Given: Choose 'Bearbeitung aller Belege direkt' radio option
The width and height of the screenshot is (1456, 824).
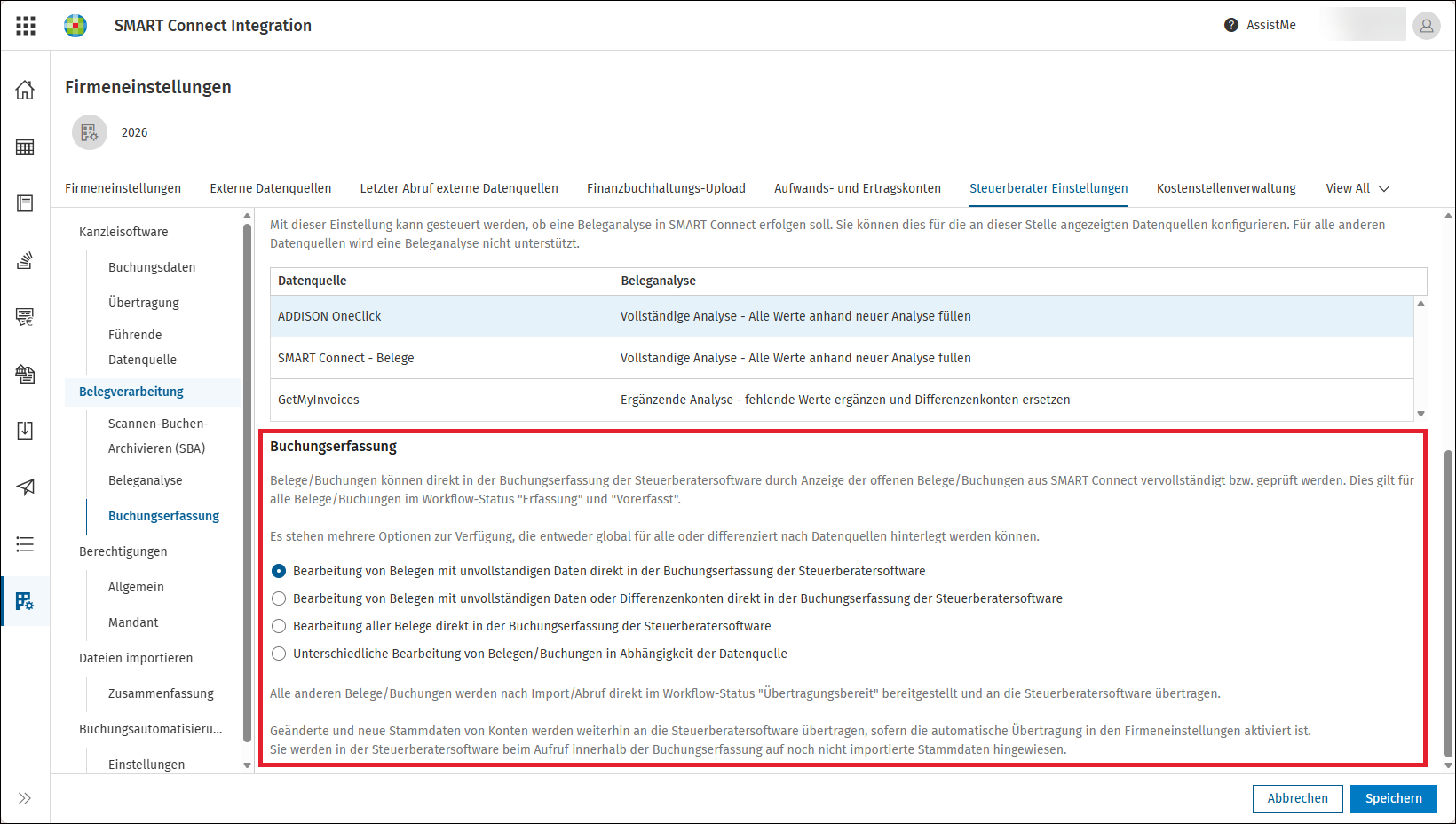Looking at the screenshot, I should pyautogui.click(x=279, y=626).
